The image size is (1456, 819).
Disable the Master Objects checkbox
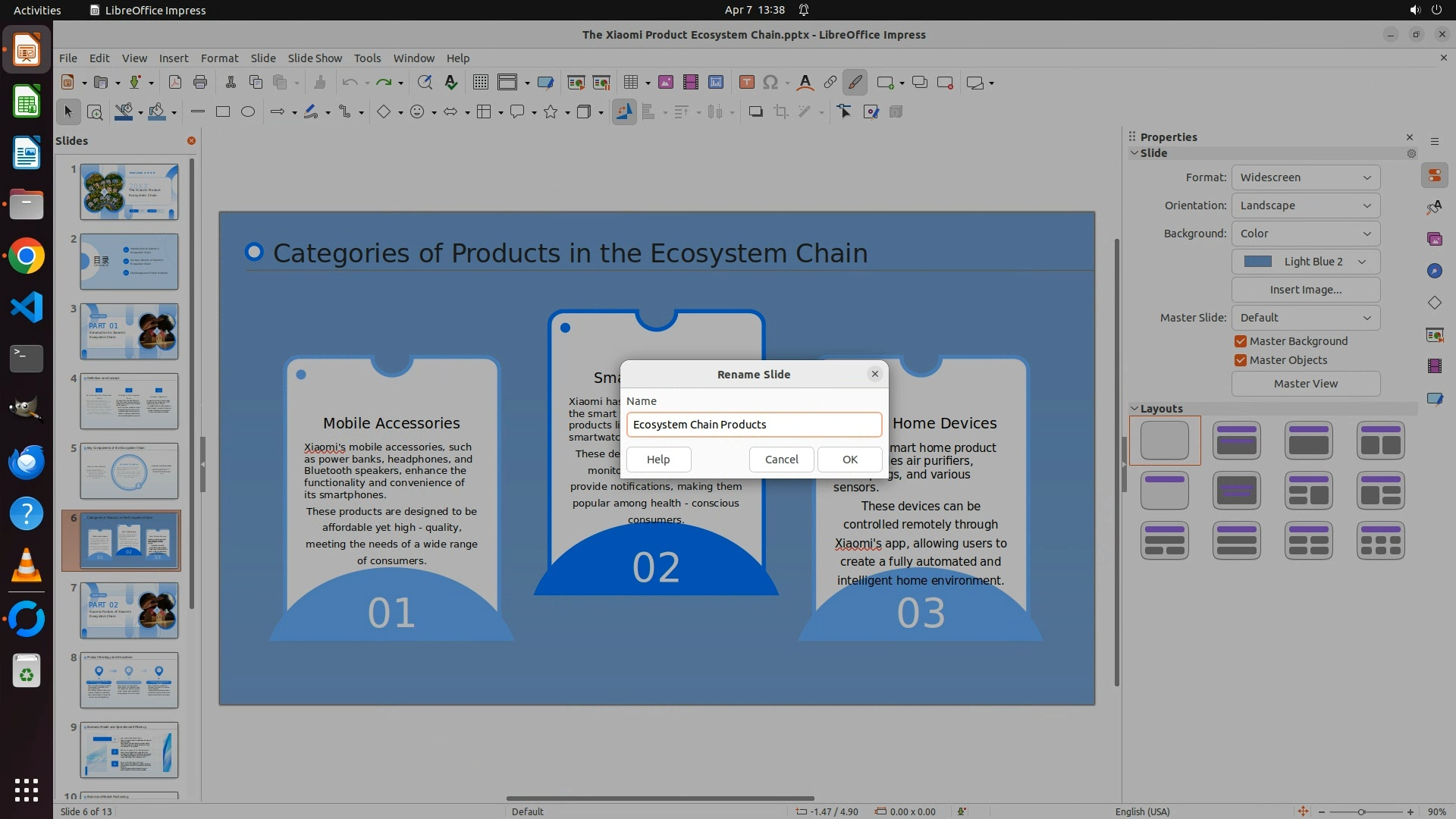pos(1241,360)
